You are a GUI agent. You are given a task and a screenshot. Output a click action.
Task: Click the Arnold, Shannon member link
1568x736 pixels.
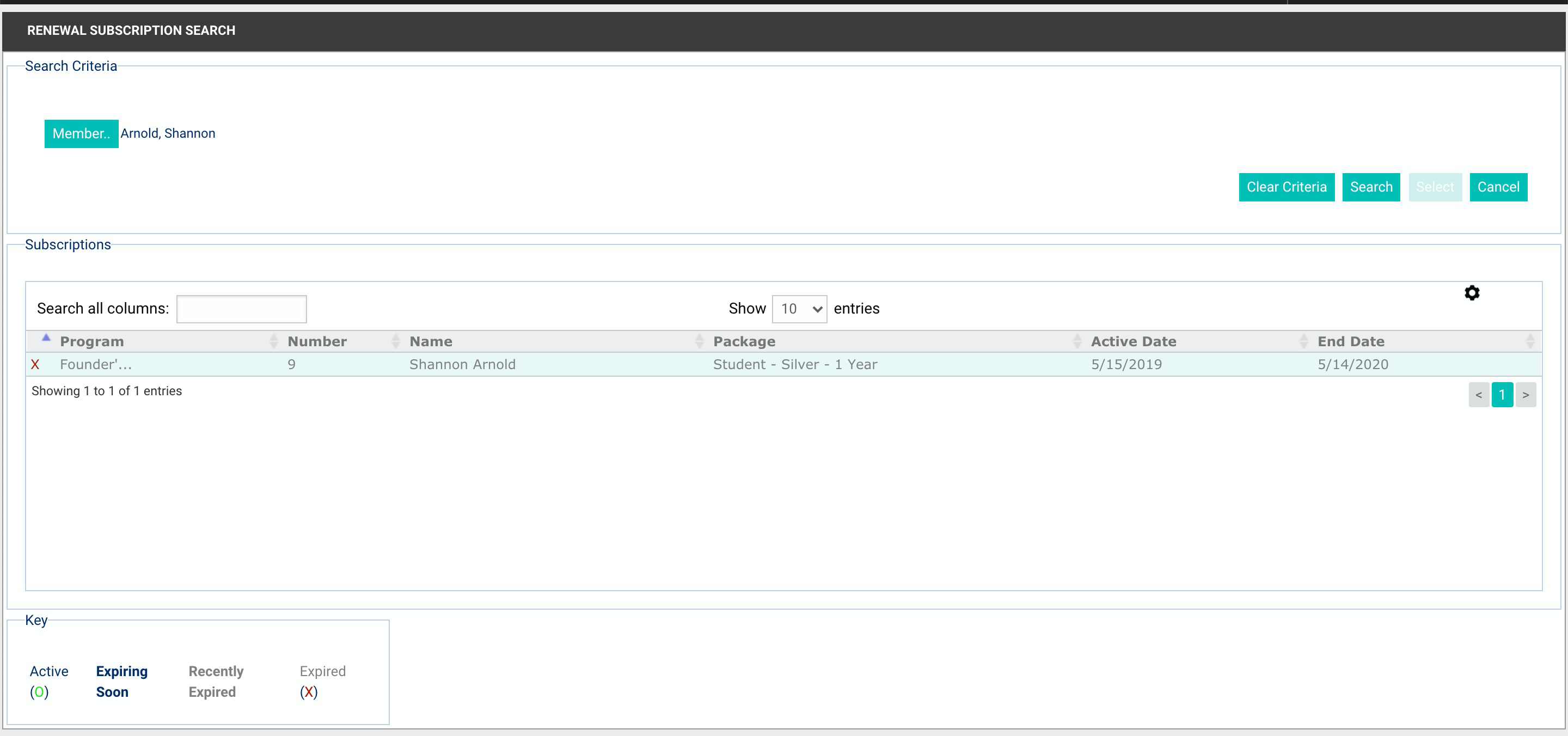pyautogui.click(x=168, y=133)
